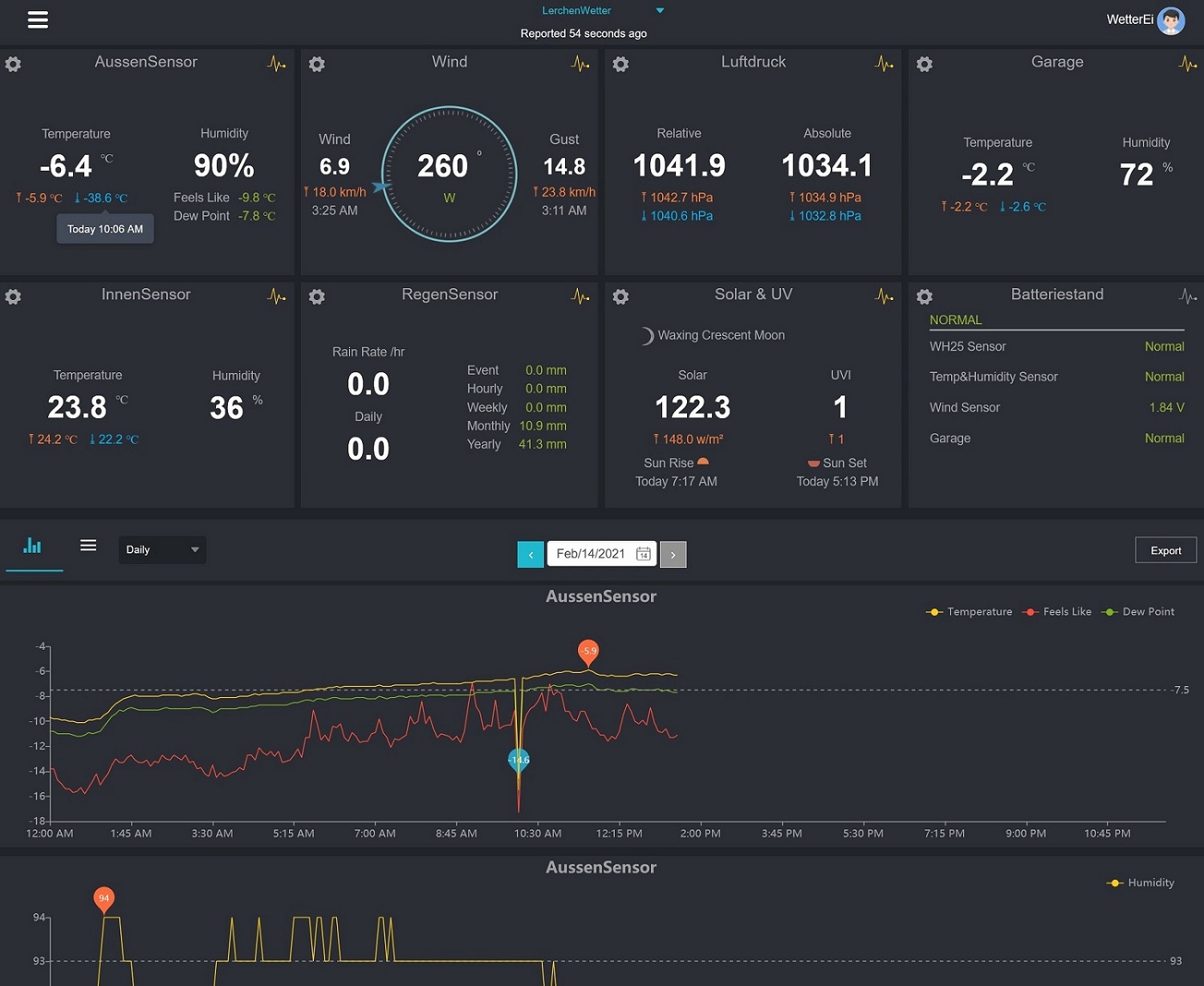The image size is (1204, 986).
Task: Click the -14.6 minimum chart marker
Action: [x=519, y=761]
